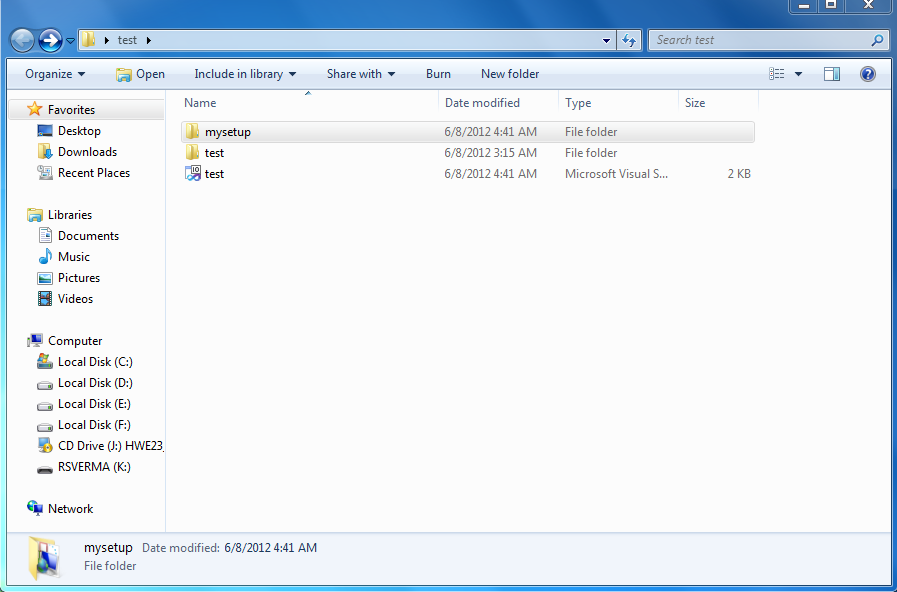
Task: Open the Include in library dropdown
Action: tap(245, 74)
